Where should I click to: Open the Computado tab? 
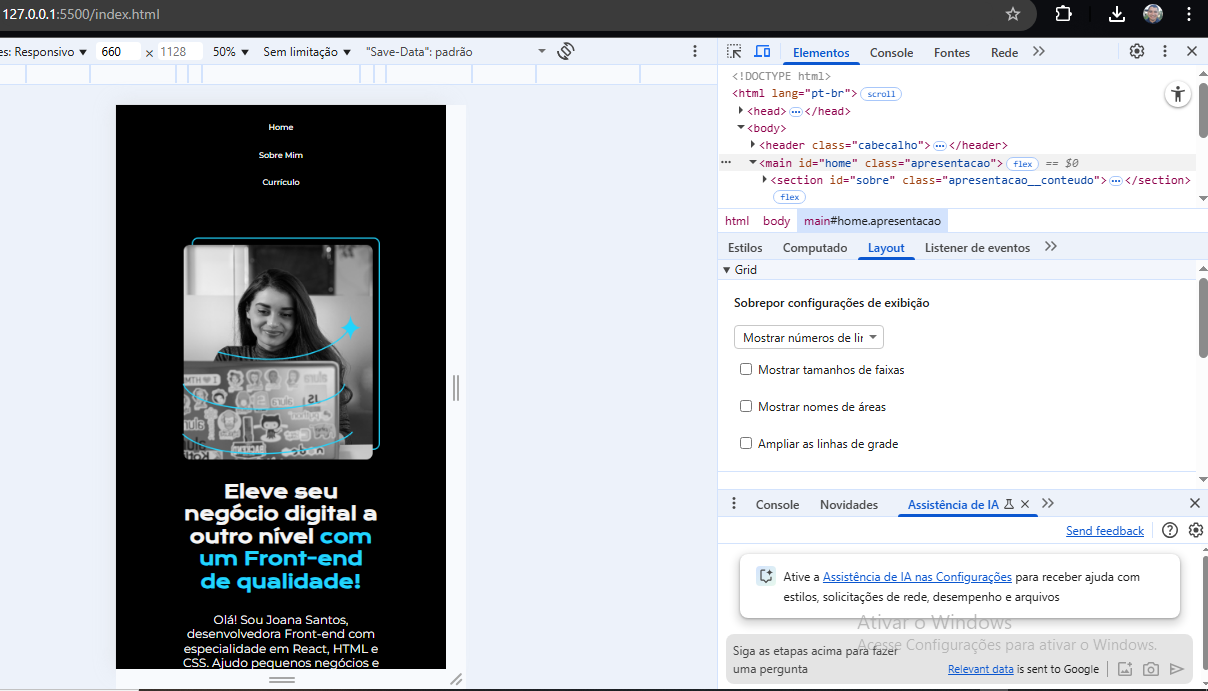coord(815,248)
